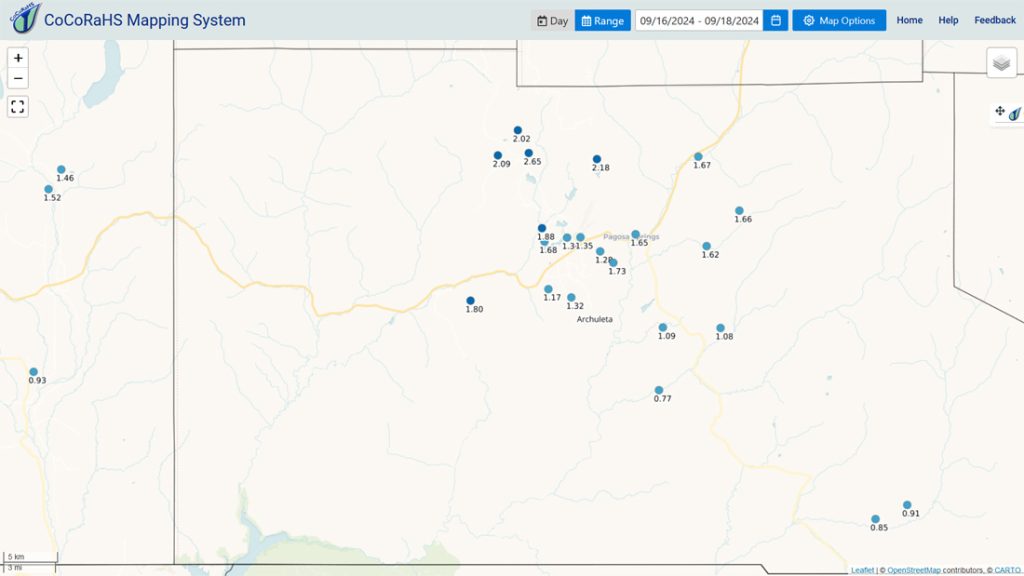Image resolution: width=1024 pixels, height=576 pixels.
Task: Open Leaflet attribution link
Action: (862, 570)
